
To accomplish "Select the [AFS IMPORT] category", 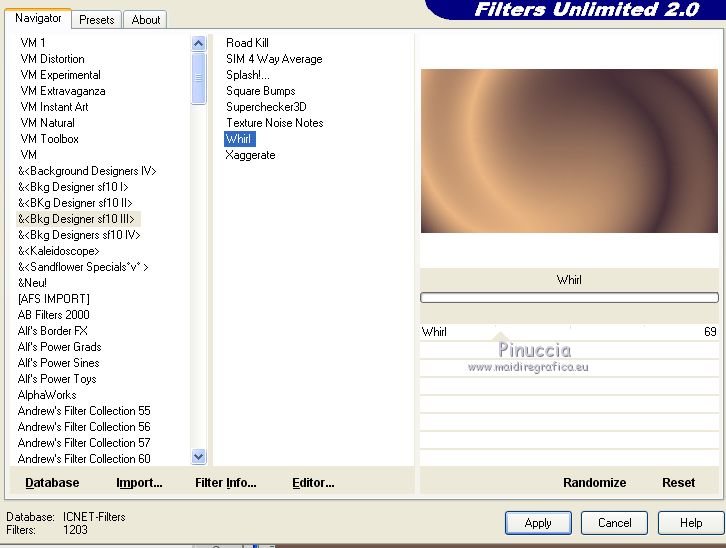I will [53, 299].
